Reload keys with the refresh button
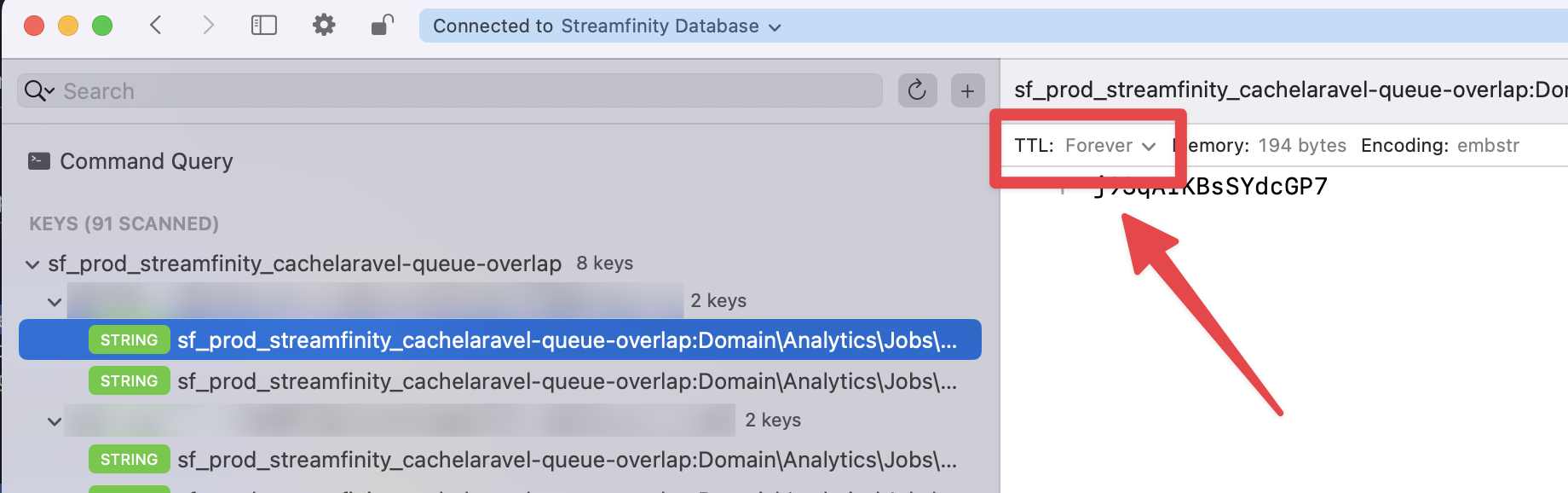Screen dimensions: 1568x493 pos(917,90)
